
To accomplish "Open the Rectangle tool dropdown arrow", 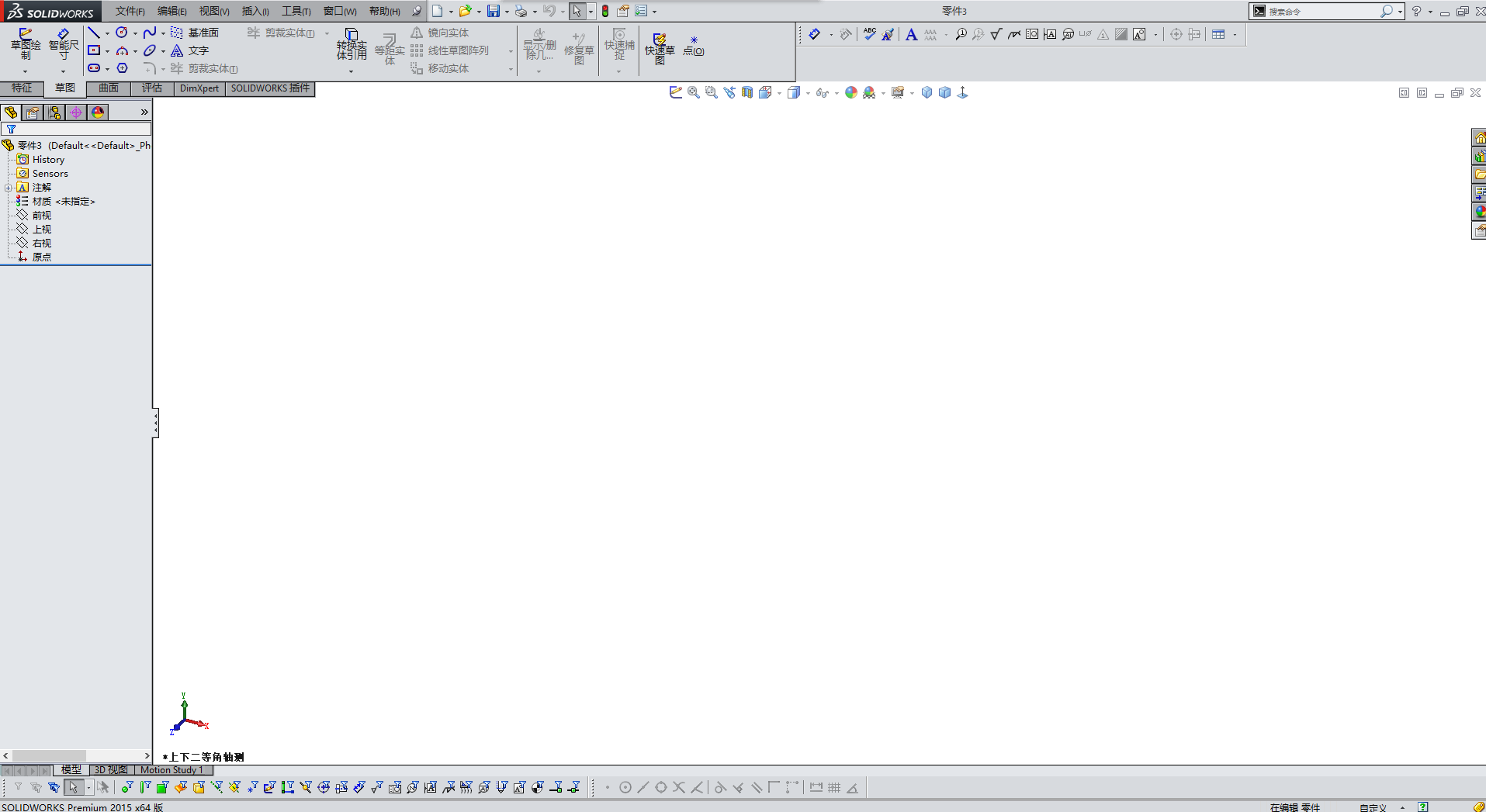I will [x=107, y=51].
